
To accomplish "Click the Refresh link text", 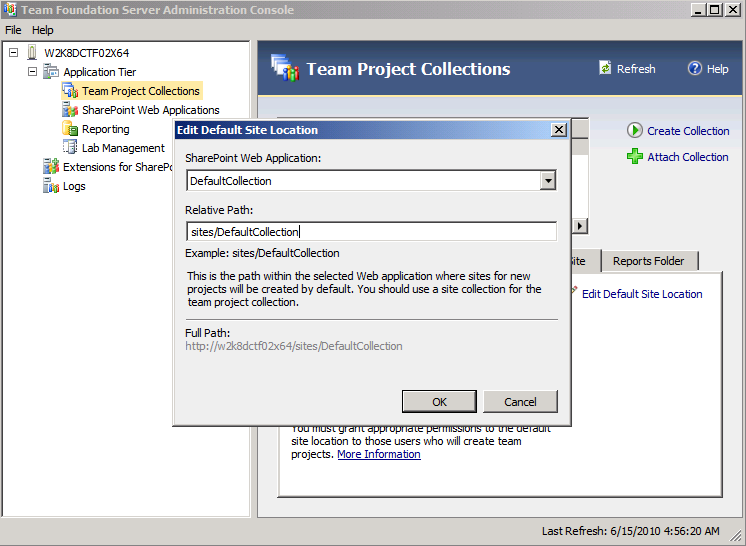I will [636, 69].
